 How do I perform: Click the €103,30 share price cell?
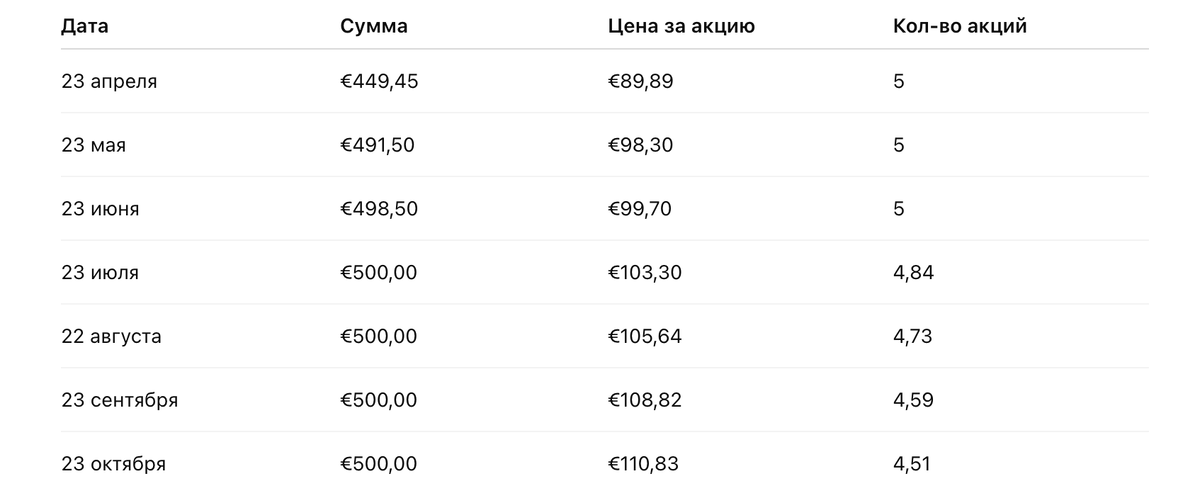(x=645, y=273)
